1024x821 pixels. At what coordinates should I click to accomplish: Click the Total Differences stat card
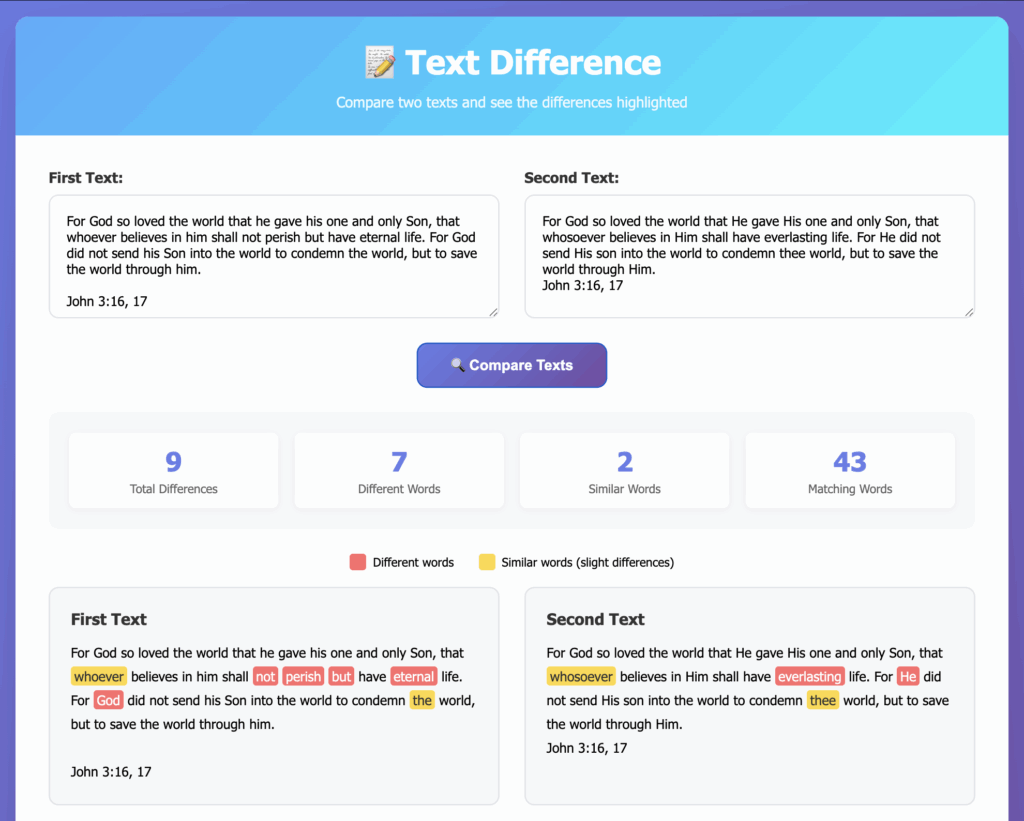click(173, 470)
